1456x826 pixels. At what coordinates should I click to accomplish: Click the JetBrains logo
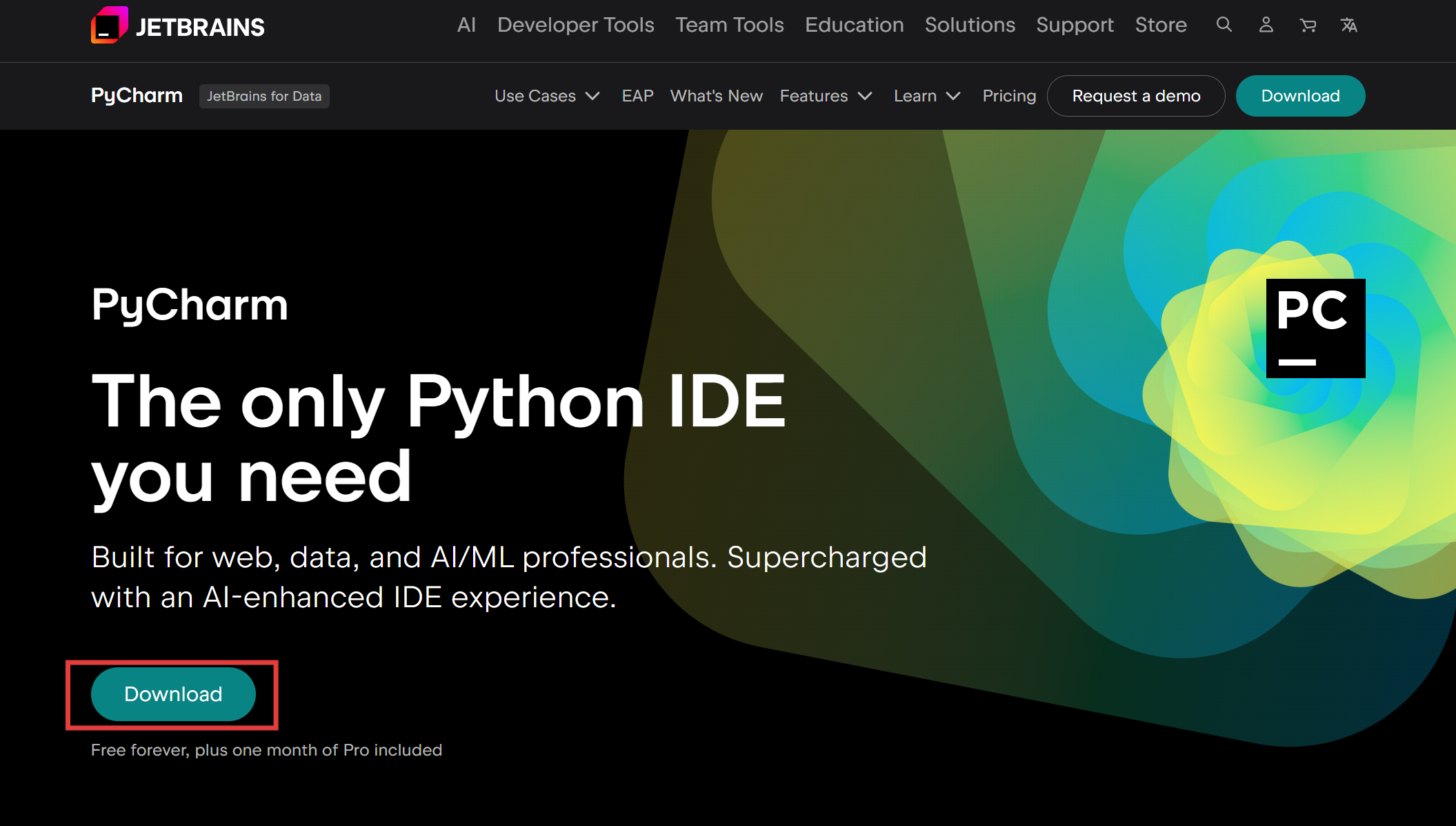pyautogui.click(x=177, y=26)
